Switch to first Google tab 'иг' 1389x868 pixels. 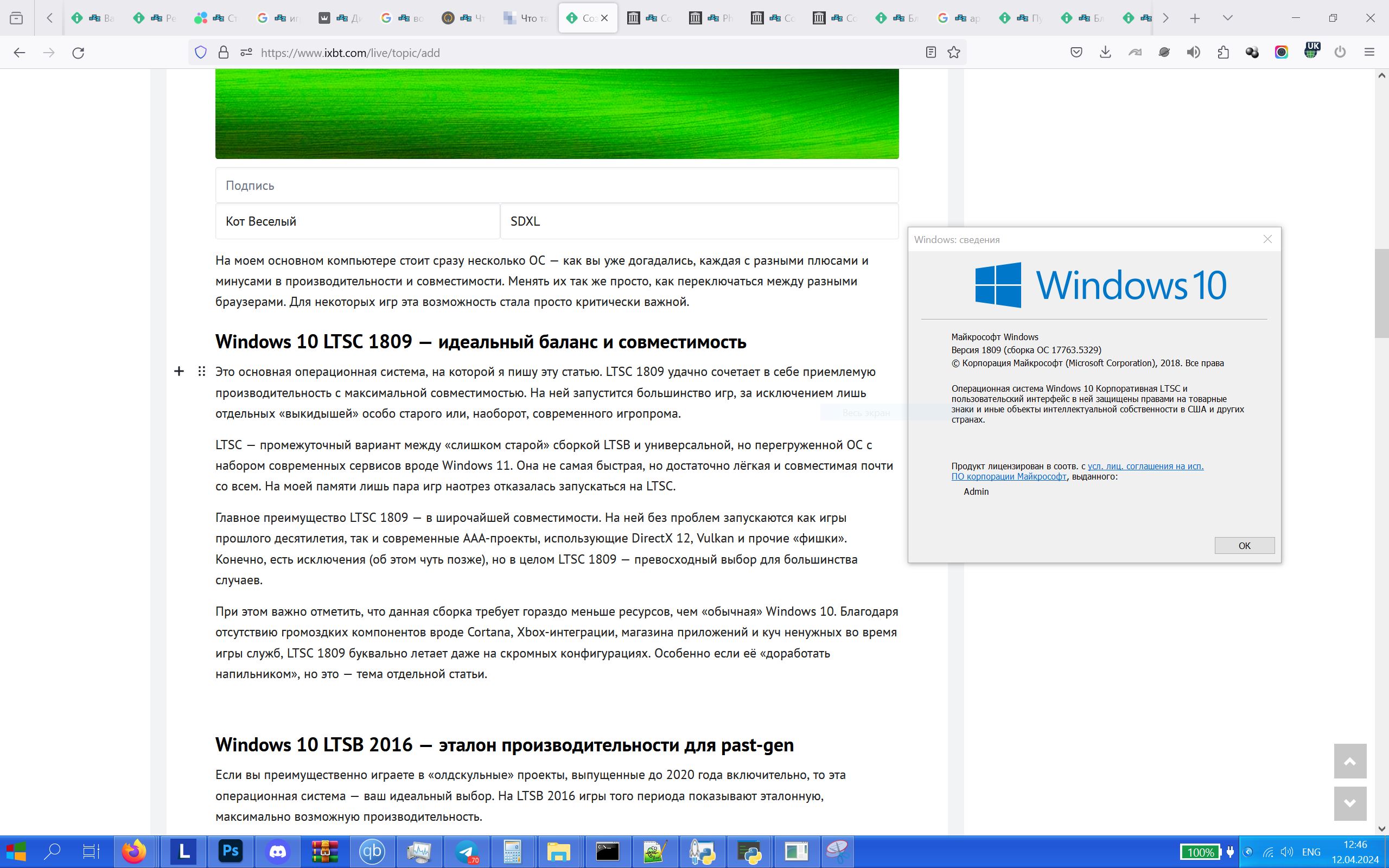click(x=278, y=18)
